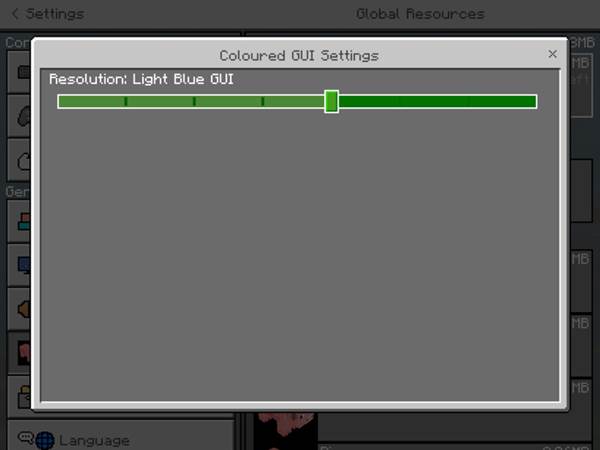Close the Coloured GUI Settings dialog
The image size is (600, 450).
pyautogui.click(x=552, y=54)
